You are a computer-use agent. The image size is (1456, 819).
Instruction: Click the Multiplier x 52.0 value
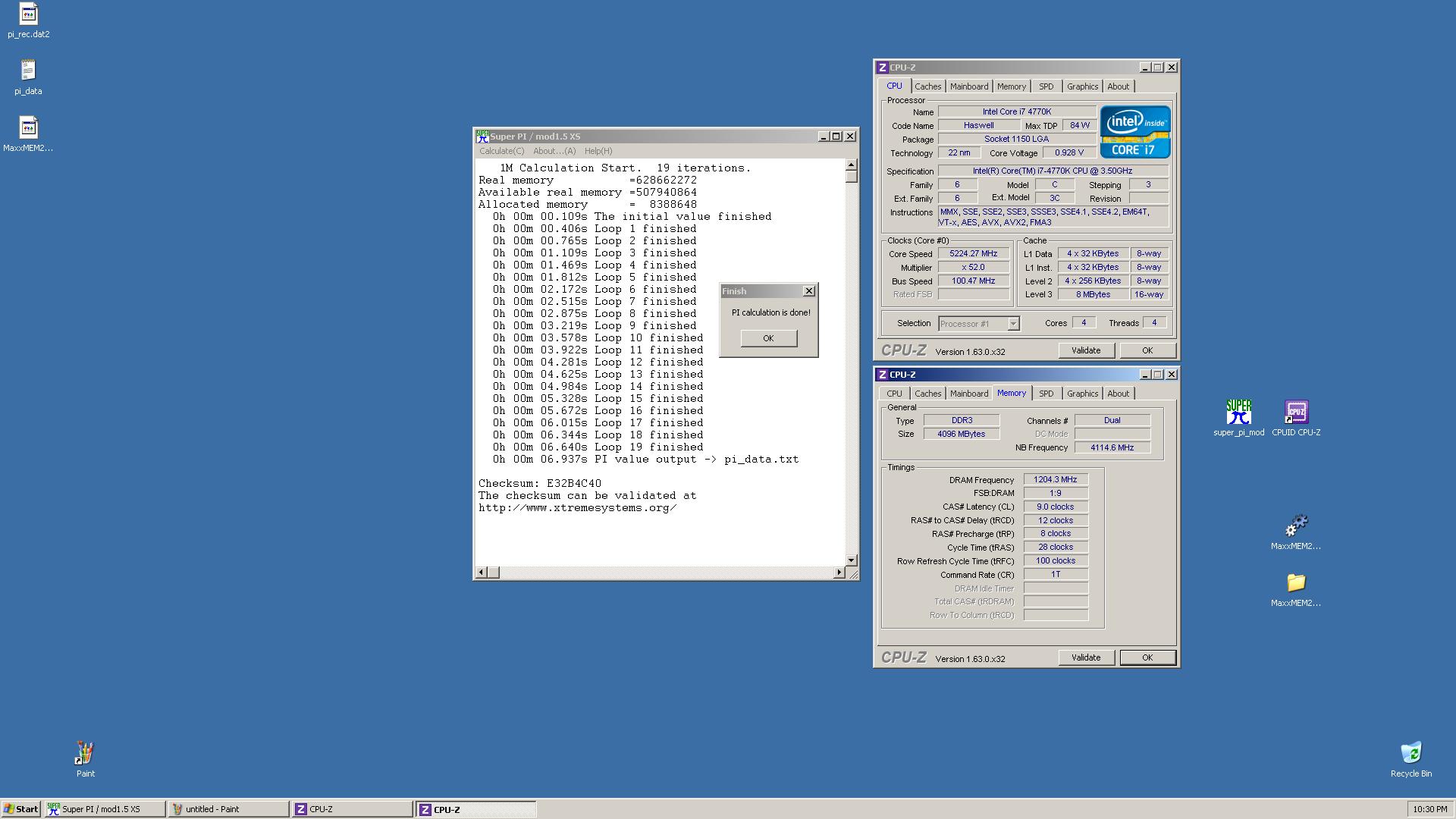[974, 268]
